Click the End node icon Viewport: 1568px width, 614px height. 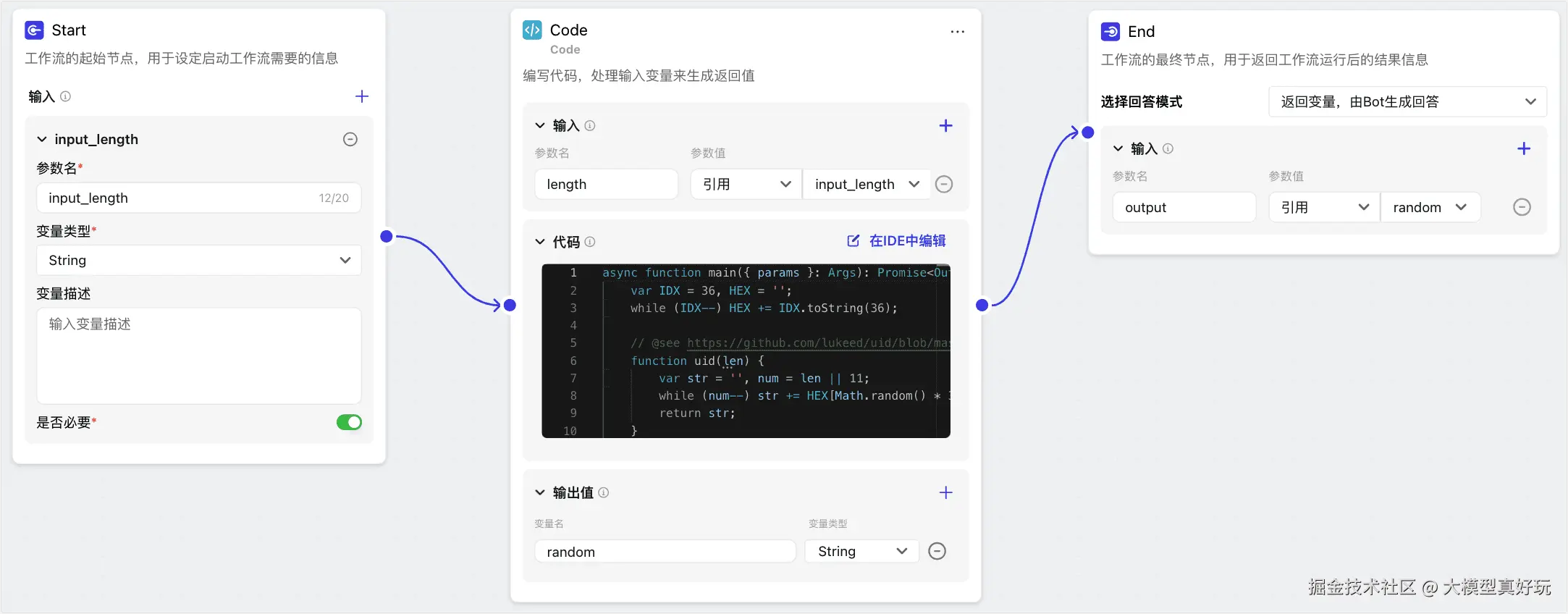click(1110, 32)
